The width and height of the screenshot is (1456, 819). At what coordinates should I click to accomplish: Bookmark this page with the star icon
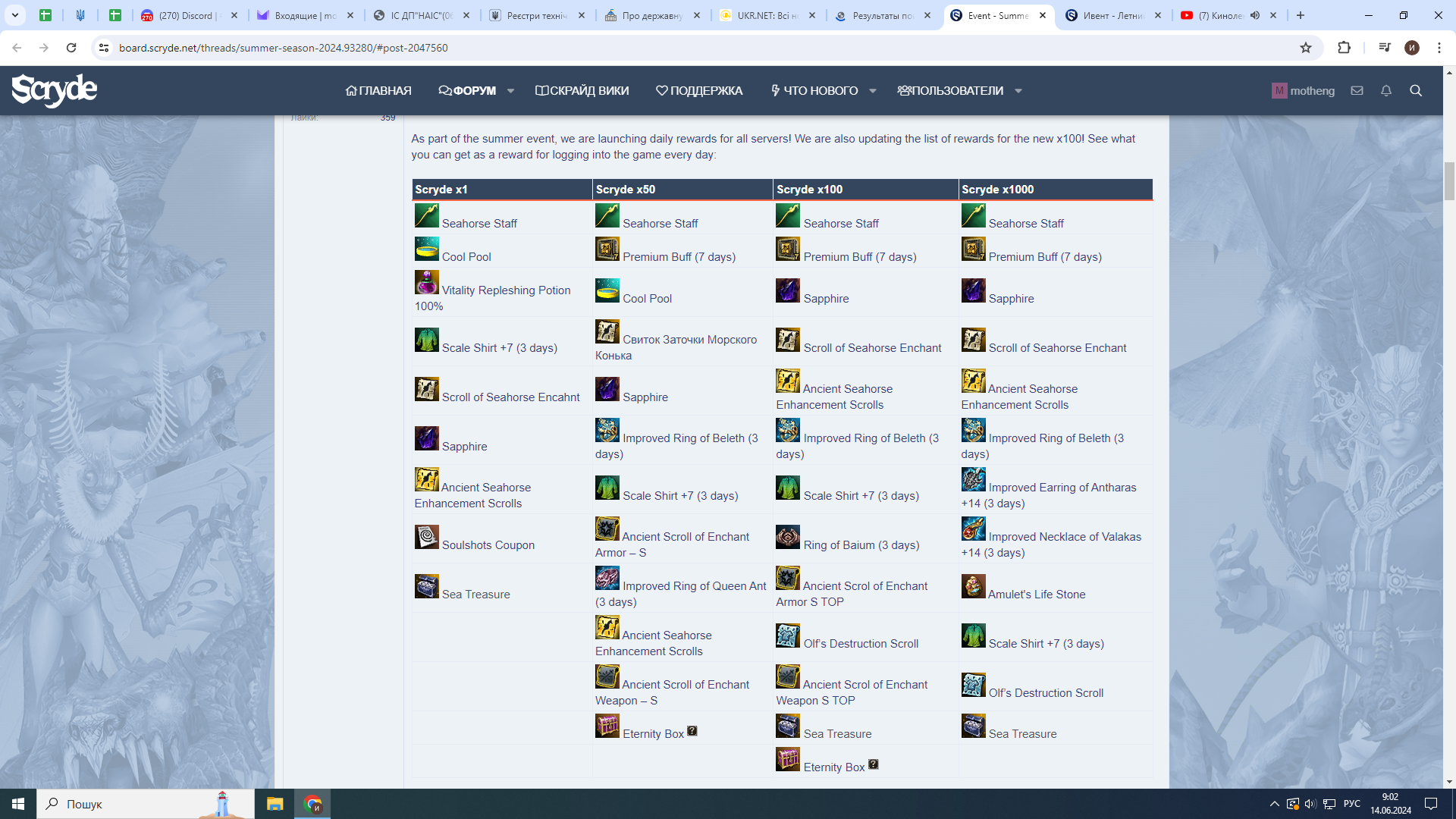(x=1305, y=48)
